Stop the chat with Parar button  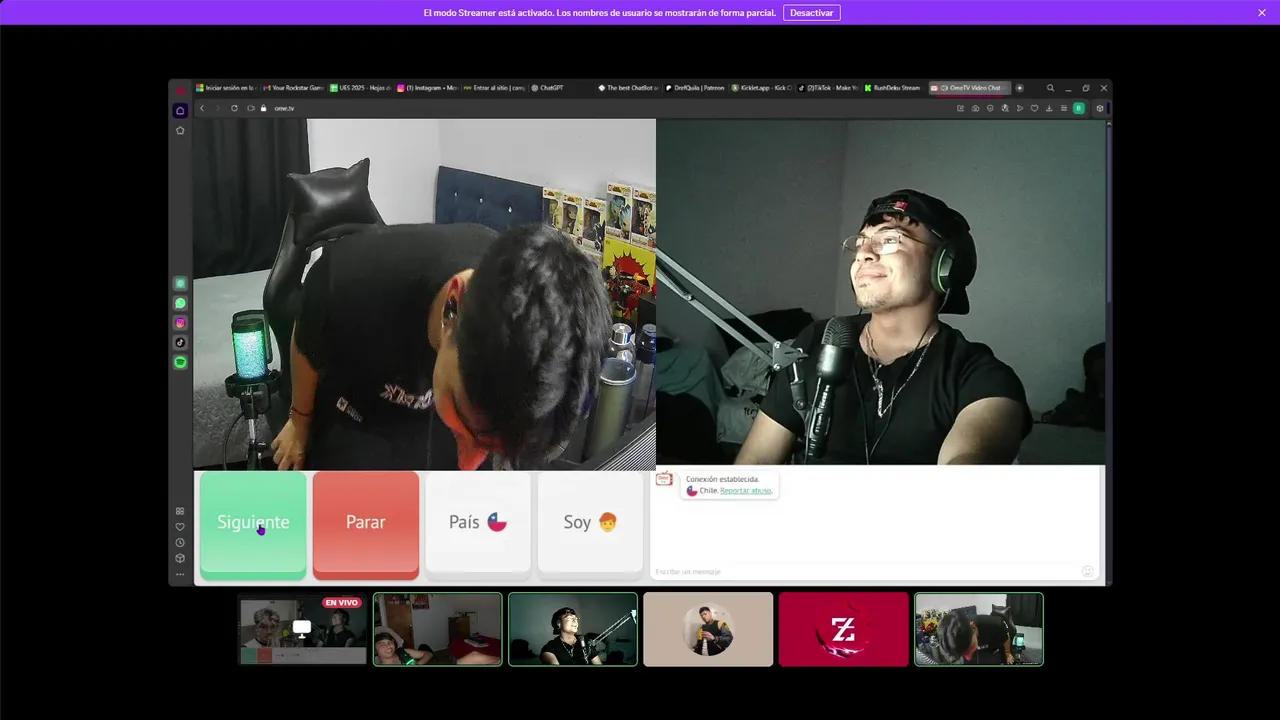[x=366, y=524]
